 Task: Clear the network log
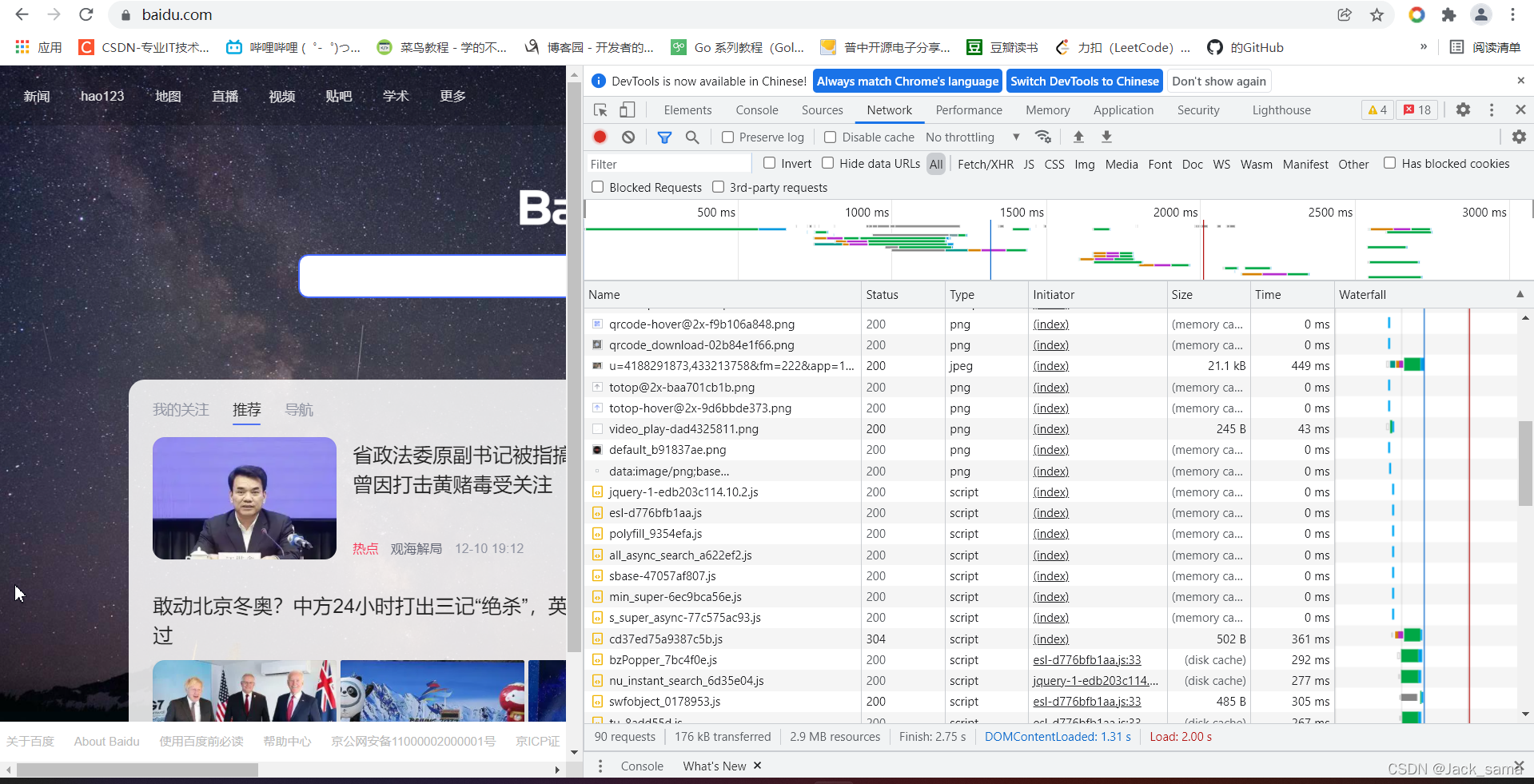[x=628, y=137]
